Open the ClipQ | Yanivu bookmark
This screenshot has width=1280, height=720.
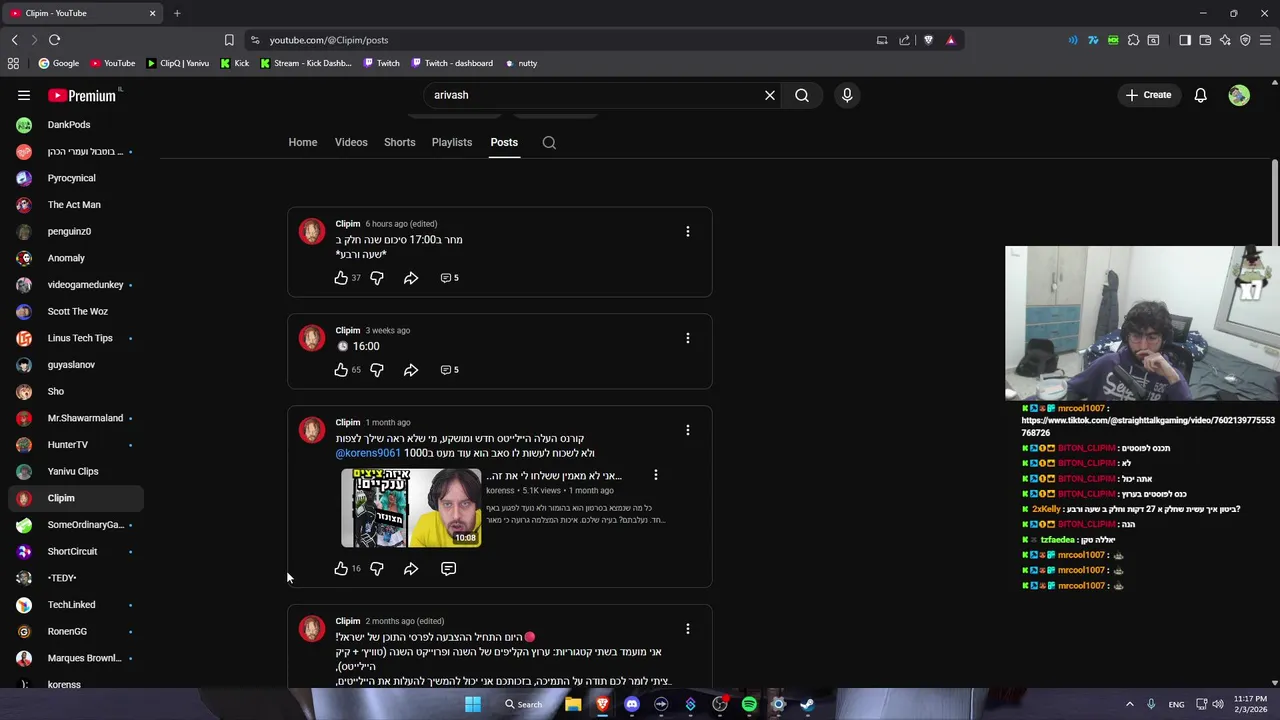click(178, 63)
